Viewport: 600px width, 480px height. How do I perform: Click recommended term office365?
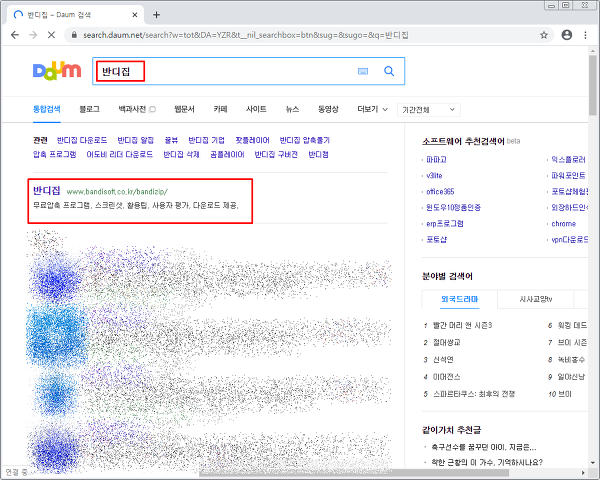pyautogui.click(x=440, y=192)
